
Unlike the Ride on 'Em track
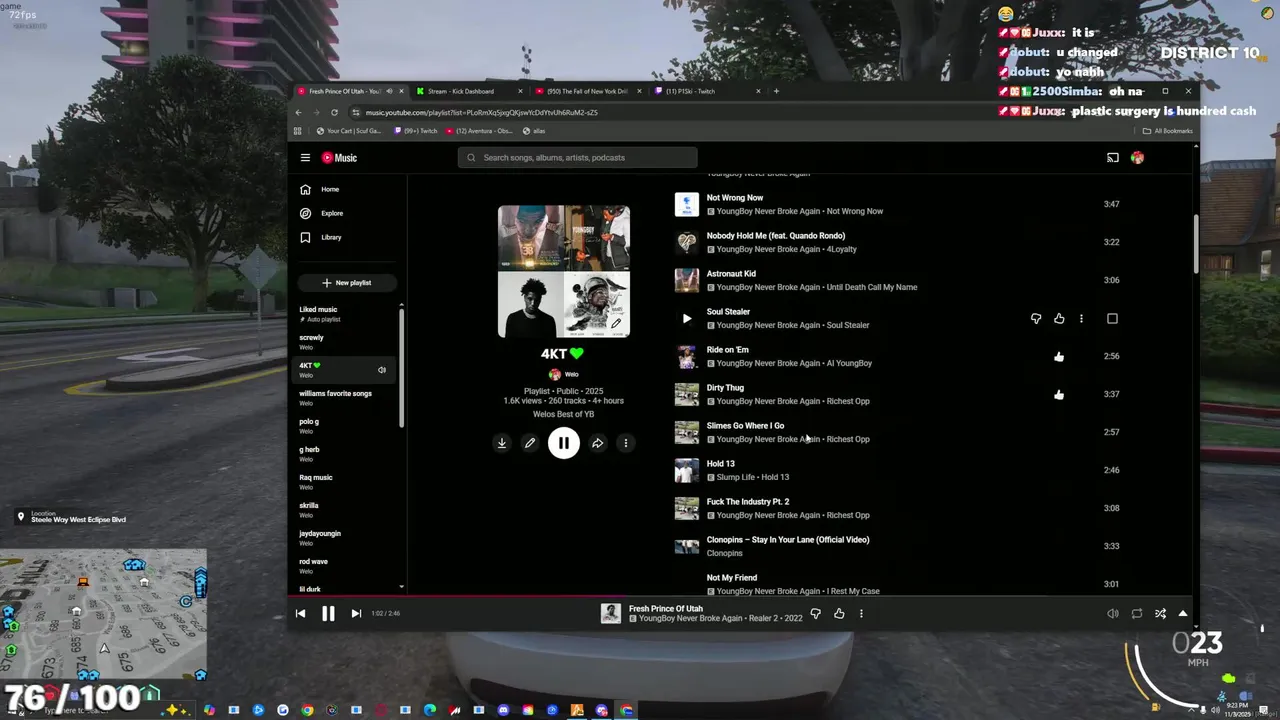pyautogui.click(x=1059, y=356)
